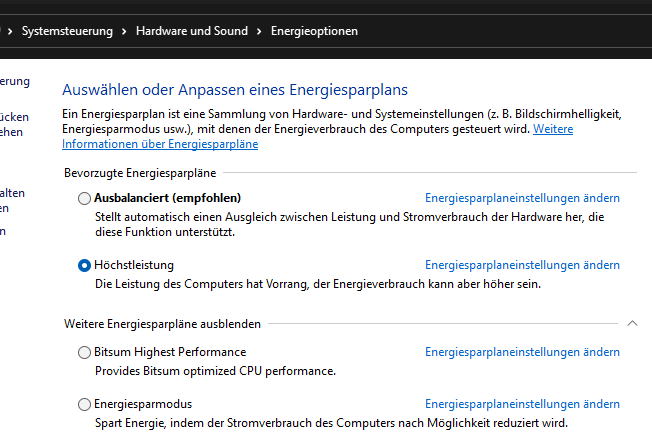Change plan settings for Energiesparmodus
This screenshot has width=652, height=445.
[522, 404]
